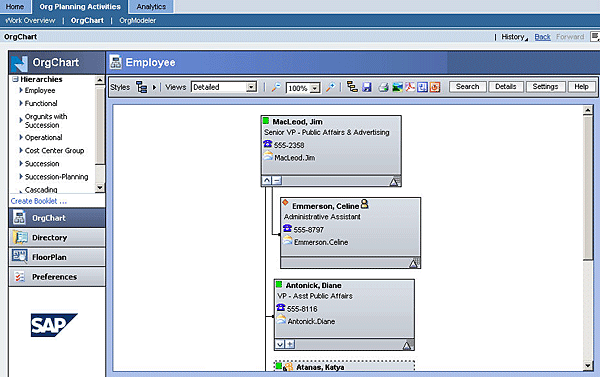Image resolution: width=600 pixels, height=377 pixels.
Task: Click the chart structure toolbar icon
Action: 352,87
